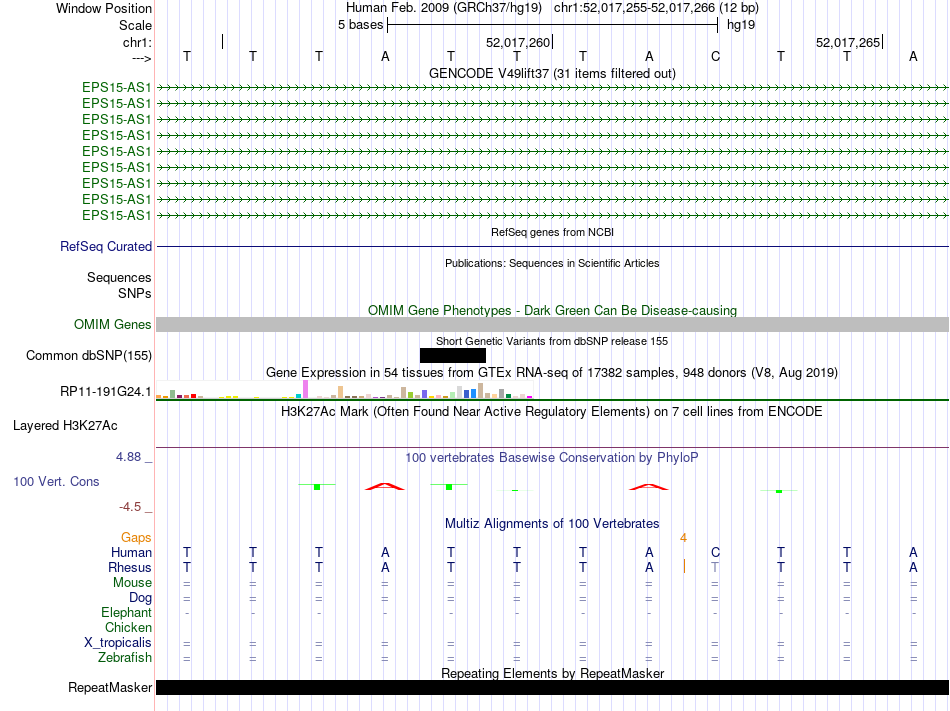Click the orange gap count 4
The width and height of the screenshot is (950, 711).
pos(683,538)
